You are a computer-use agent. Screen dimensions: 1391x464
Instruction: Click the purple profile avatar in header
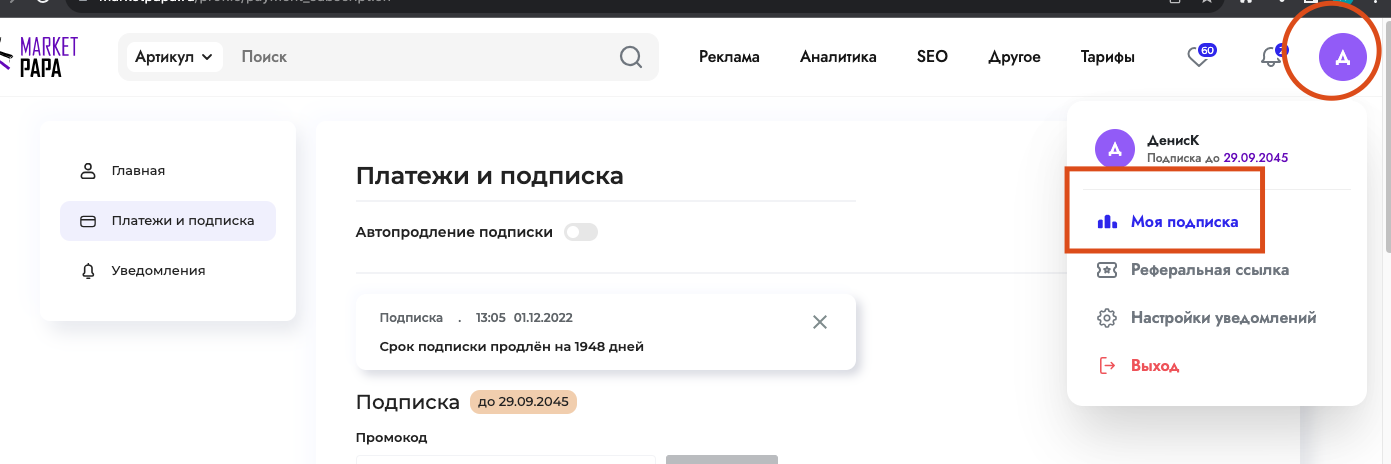[1343, 56]
